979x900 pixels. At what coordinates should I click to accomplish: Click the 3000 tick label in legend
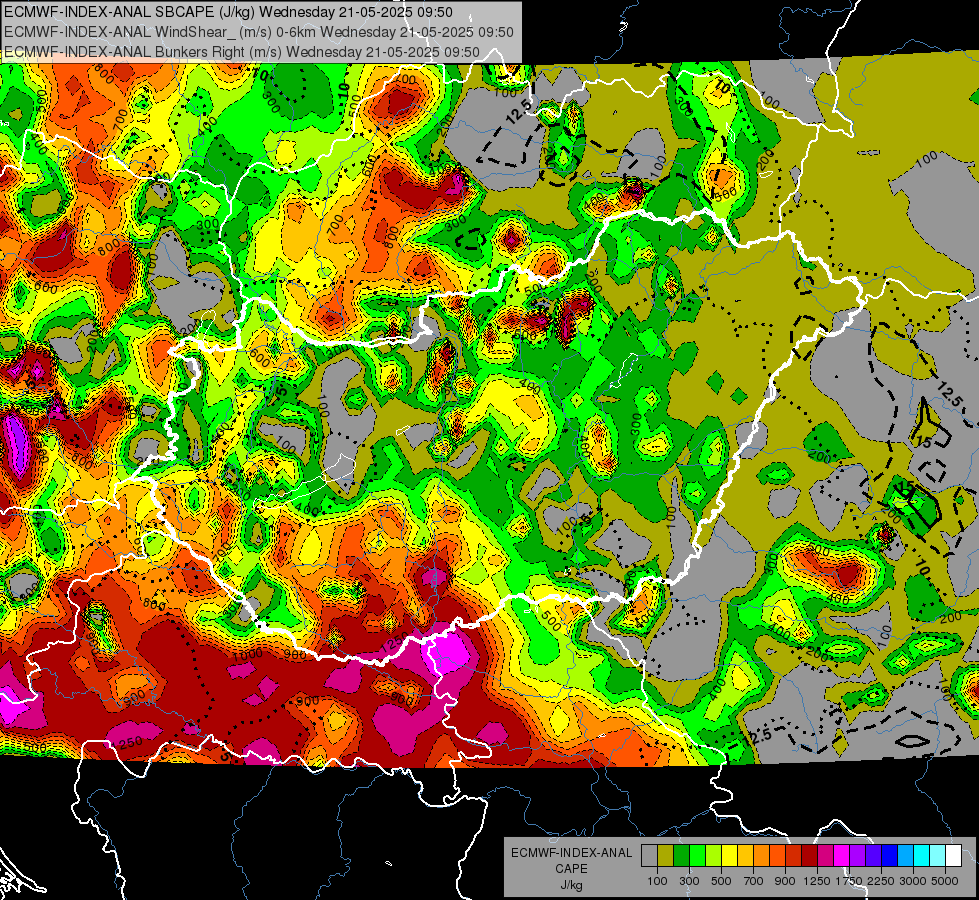tap(913, 881)
